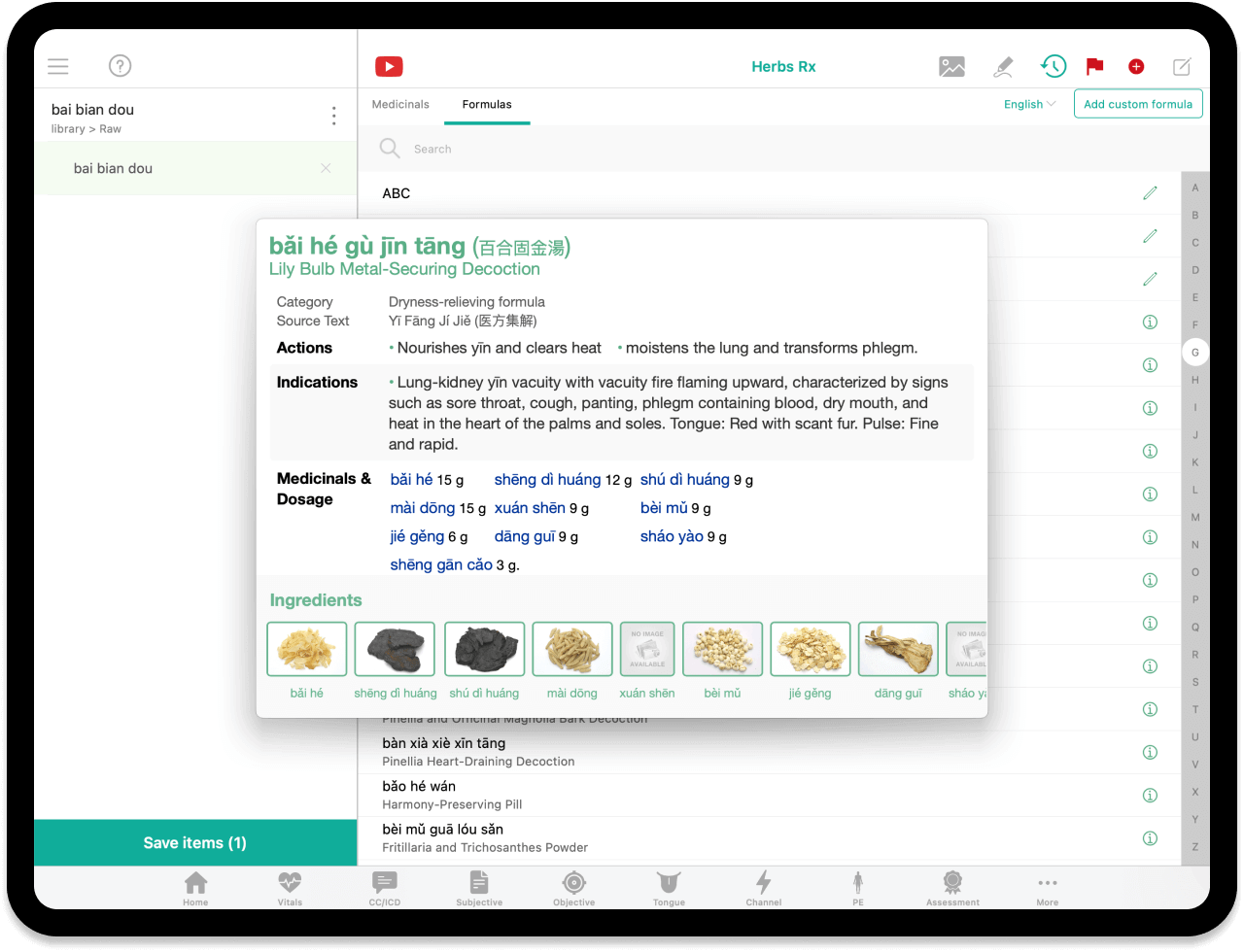
Task: Open the history clock icon
Action: click(x=1053, y=66)
